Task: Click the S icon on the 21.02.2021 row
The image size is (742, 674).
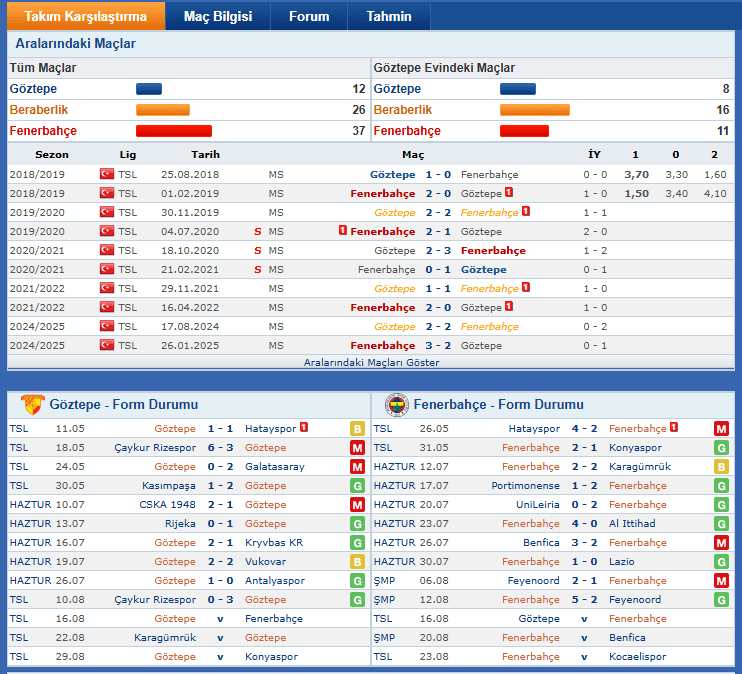Action: click(x=257, y=269)
